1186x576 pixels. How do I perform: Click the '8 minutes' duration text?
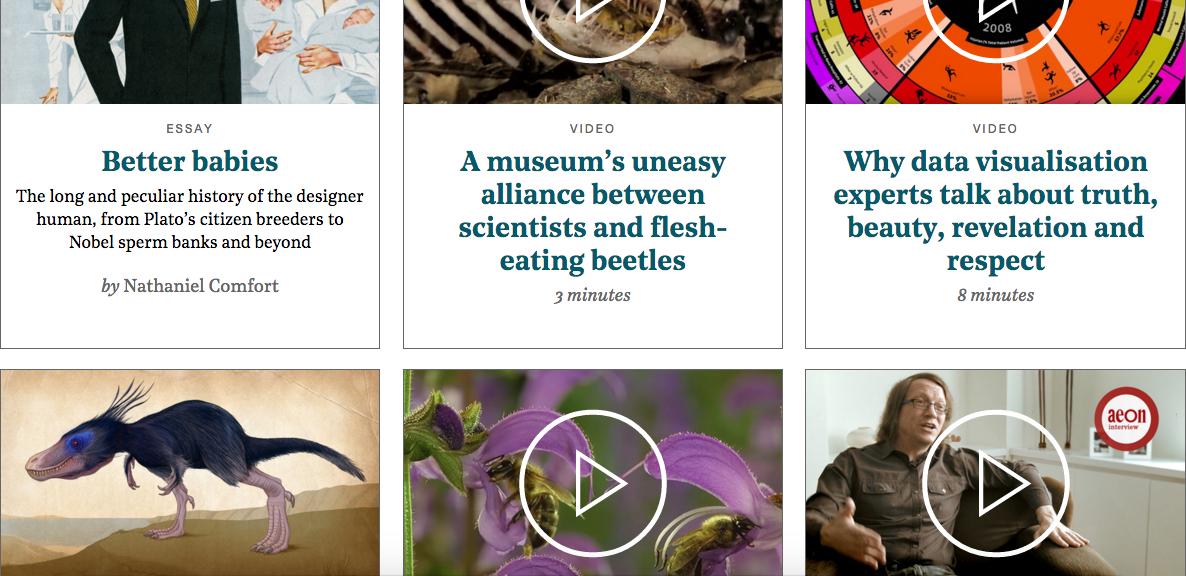995,296
